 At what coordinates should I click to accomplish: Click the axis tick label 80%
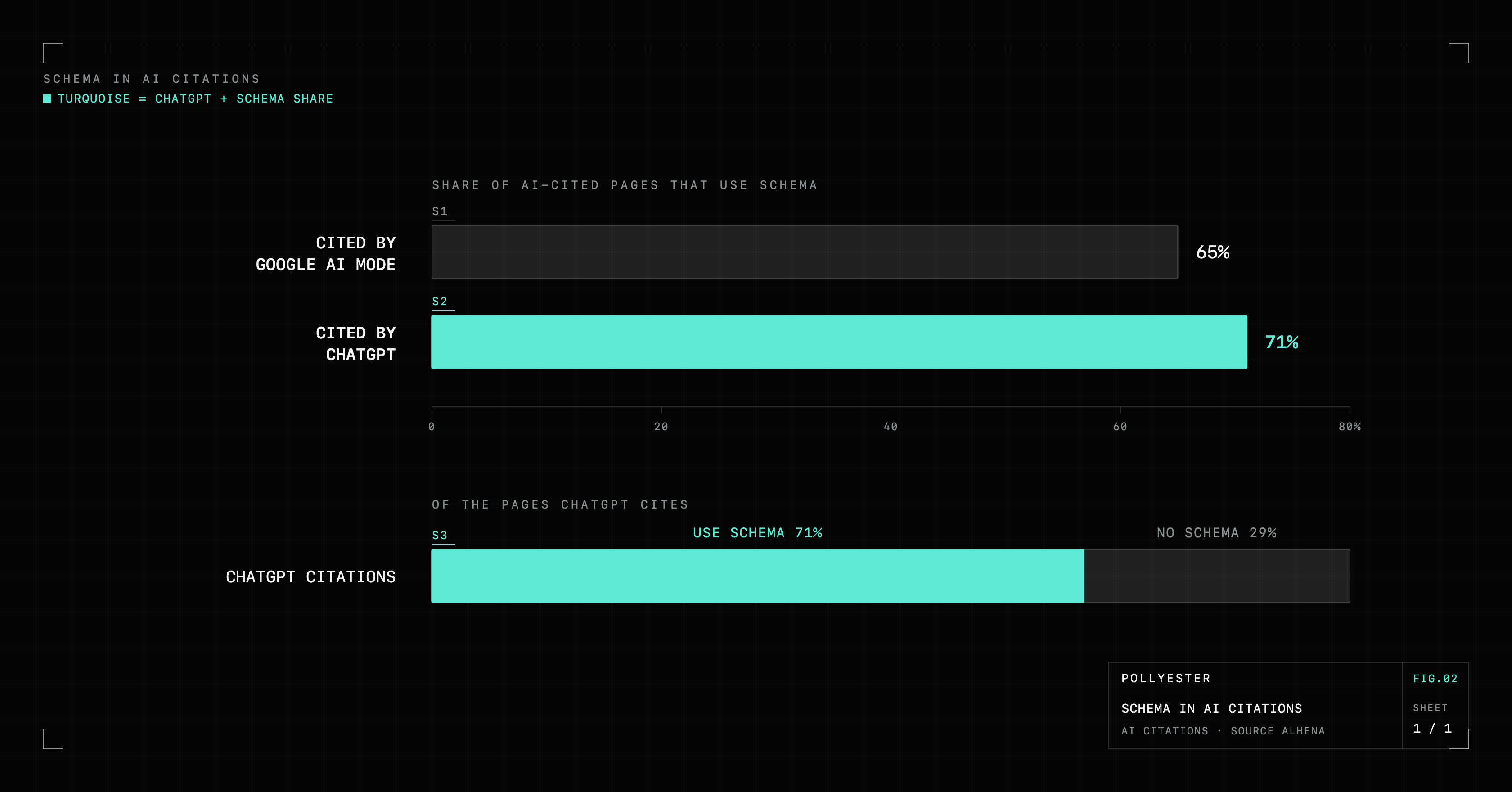[1350, 427]
